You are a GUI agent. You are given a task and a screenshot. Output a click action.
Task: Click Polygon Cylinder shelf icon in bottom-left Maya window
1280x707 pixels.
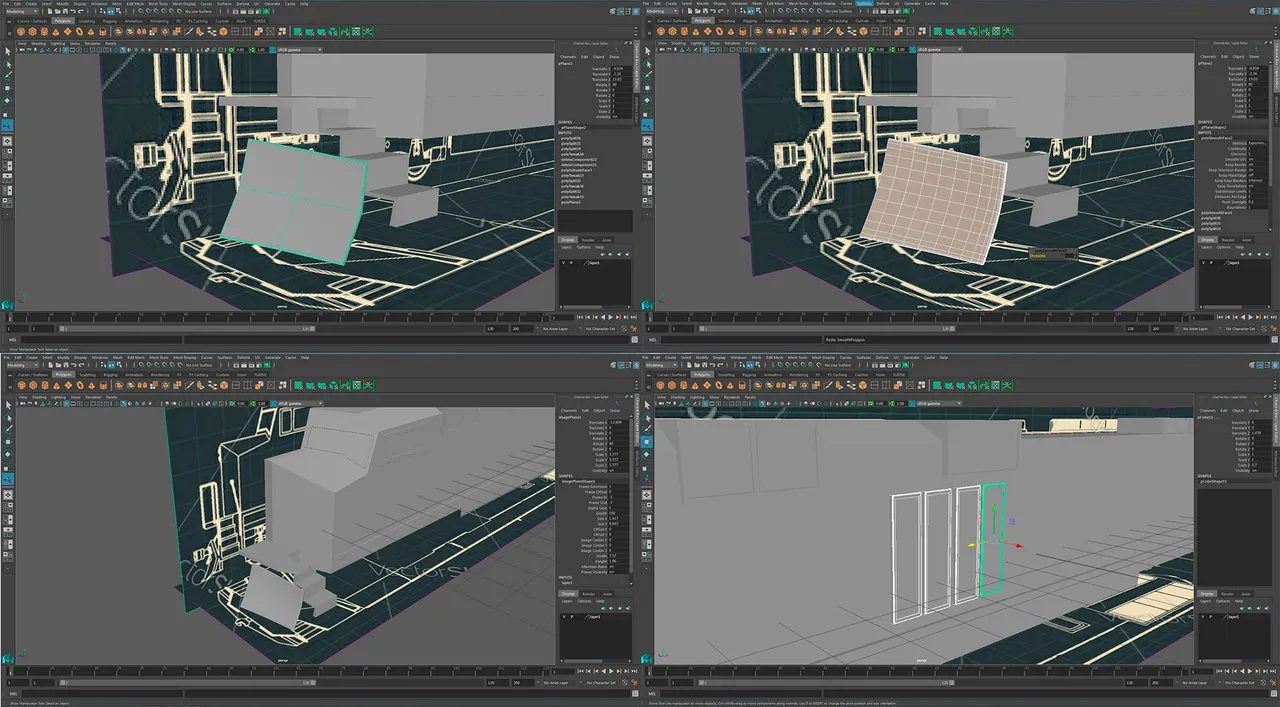[46, 384]
